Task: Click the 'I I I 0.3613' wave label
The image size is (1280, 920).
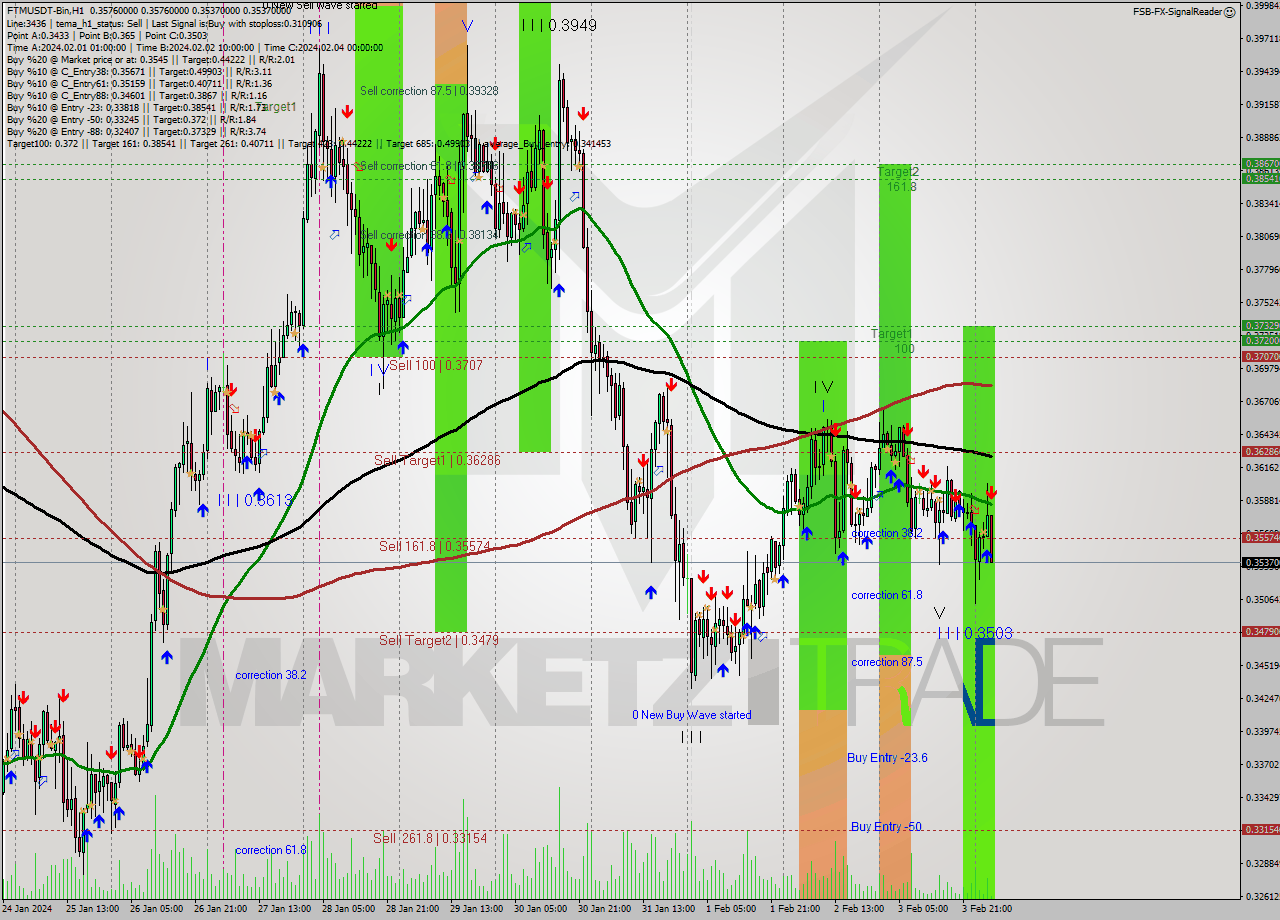Action: [255, 499]
